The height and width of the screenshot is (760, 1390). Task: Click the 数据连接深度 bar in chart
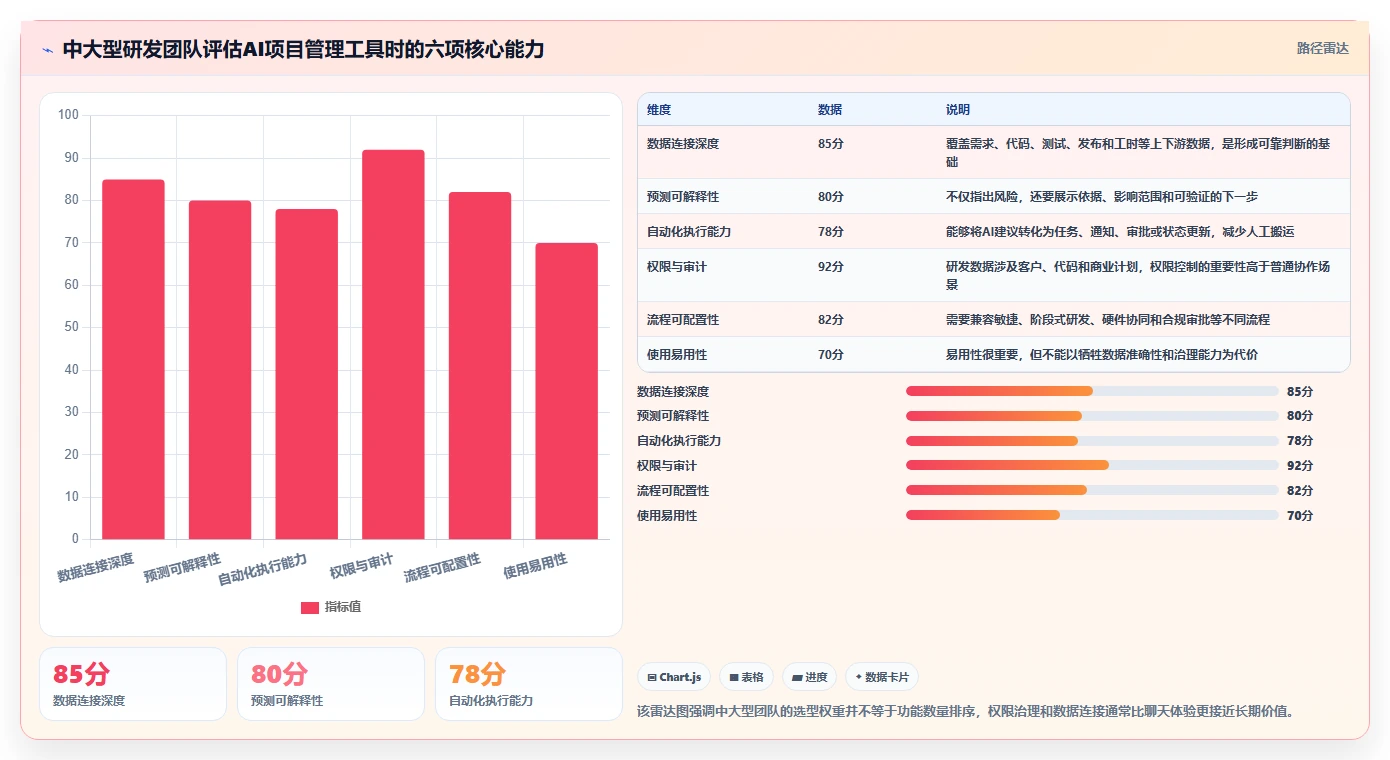[x=133, y=359]
